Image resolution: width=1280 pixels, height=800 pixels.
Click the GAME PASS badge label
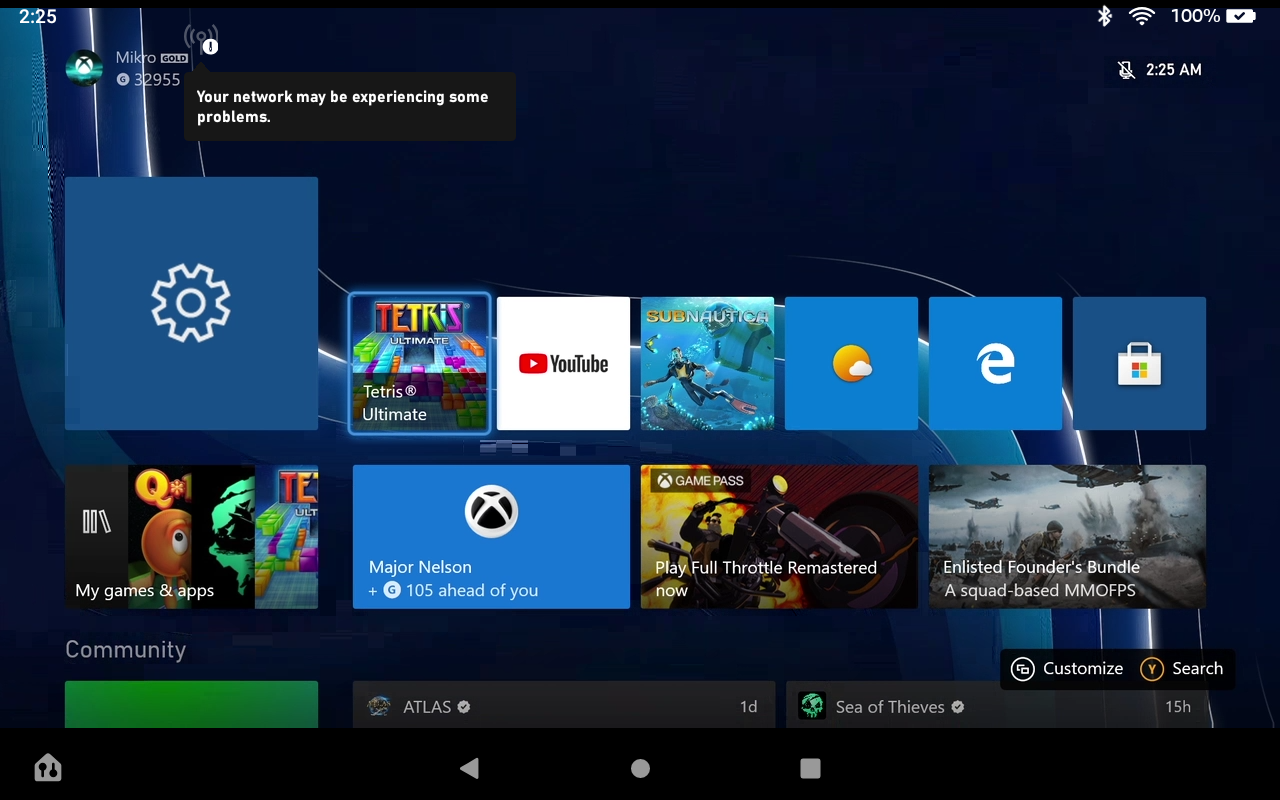click(x=700, y=481)
